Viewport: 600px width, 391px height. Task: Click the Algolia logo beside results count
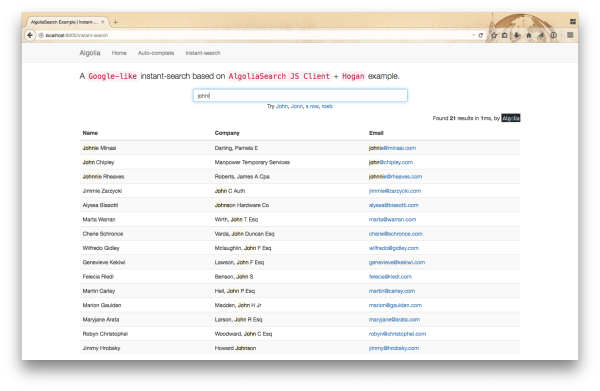(511, 118)
